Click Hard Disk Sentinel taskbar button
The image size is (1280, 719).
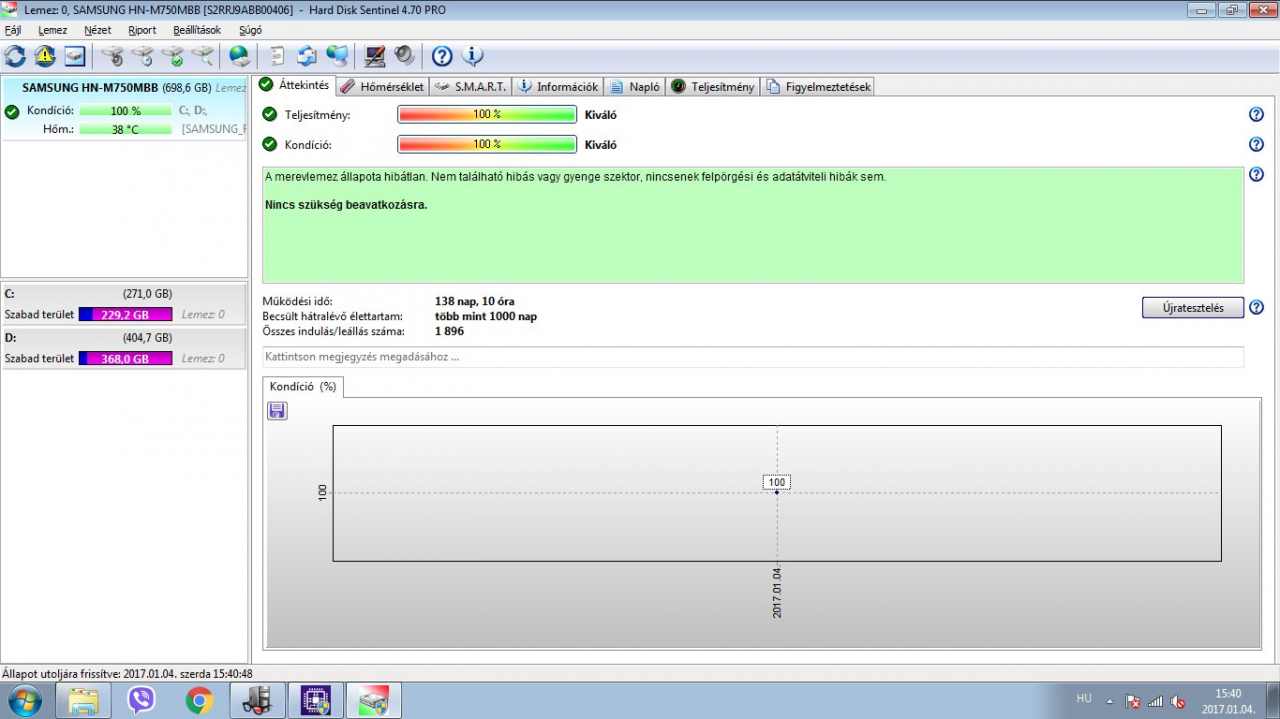click(373, 701)
